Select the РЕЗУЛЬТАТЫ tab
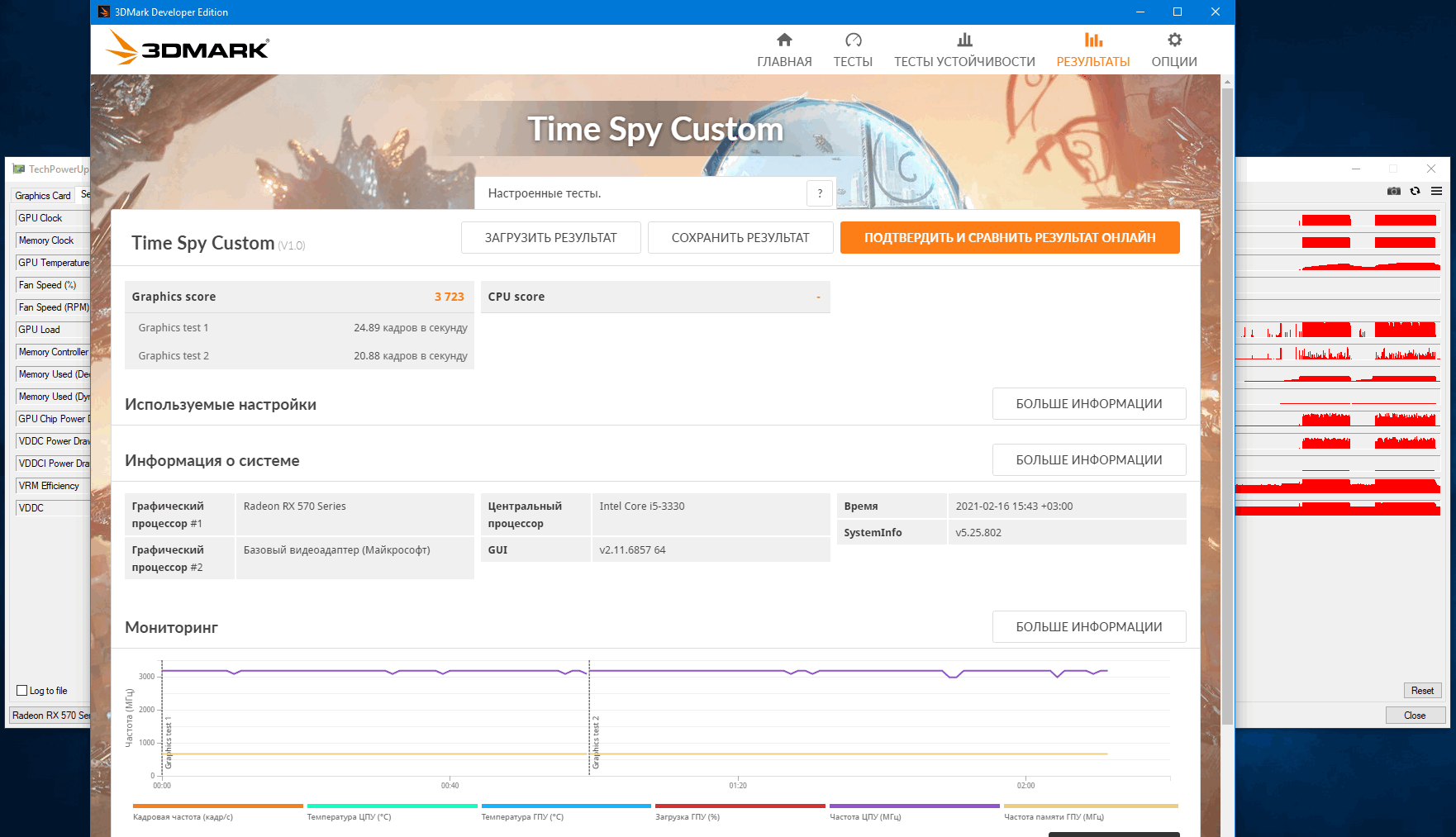This screenshot has width=1456, height=837. tap(1093, 50)
